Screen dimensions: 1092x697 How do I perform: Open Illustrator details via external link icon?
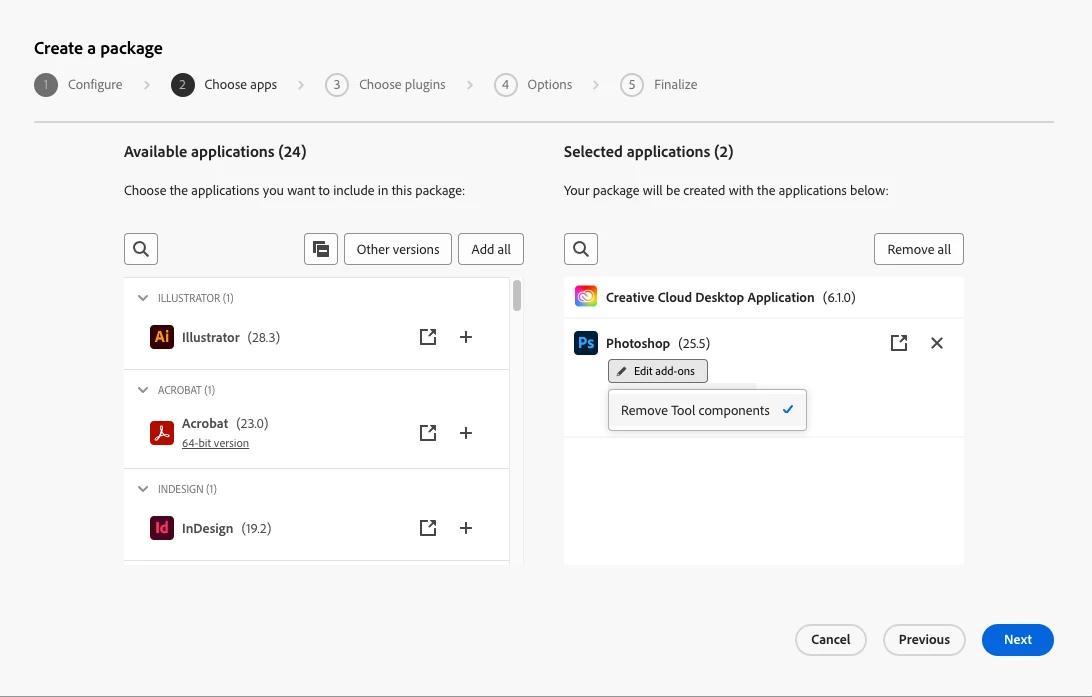428,337
